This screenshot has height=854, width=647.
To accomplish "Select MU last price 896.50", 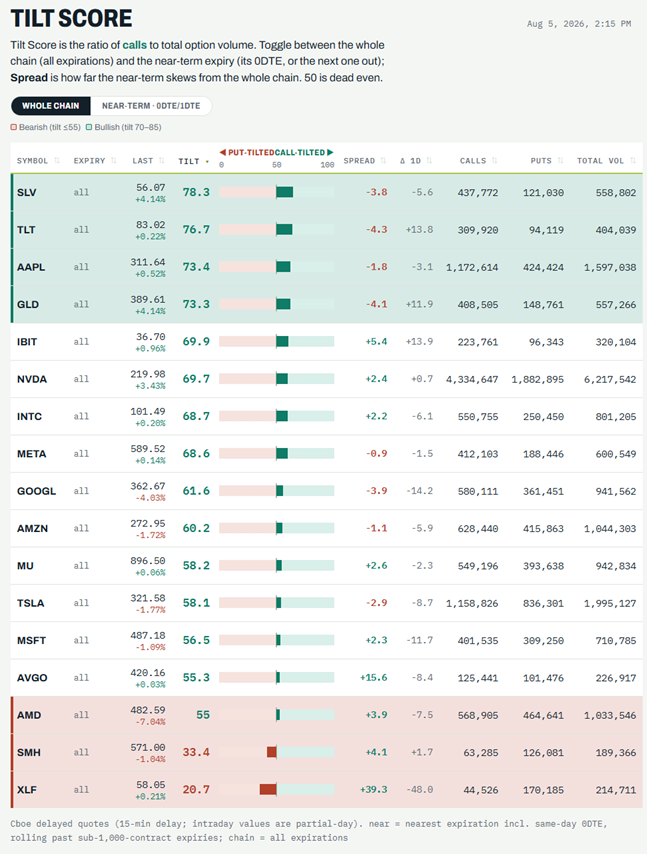I will 148,560.
